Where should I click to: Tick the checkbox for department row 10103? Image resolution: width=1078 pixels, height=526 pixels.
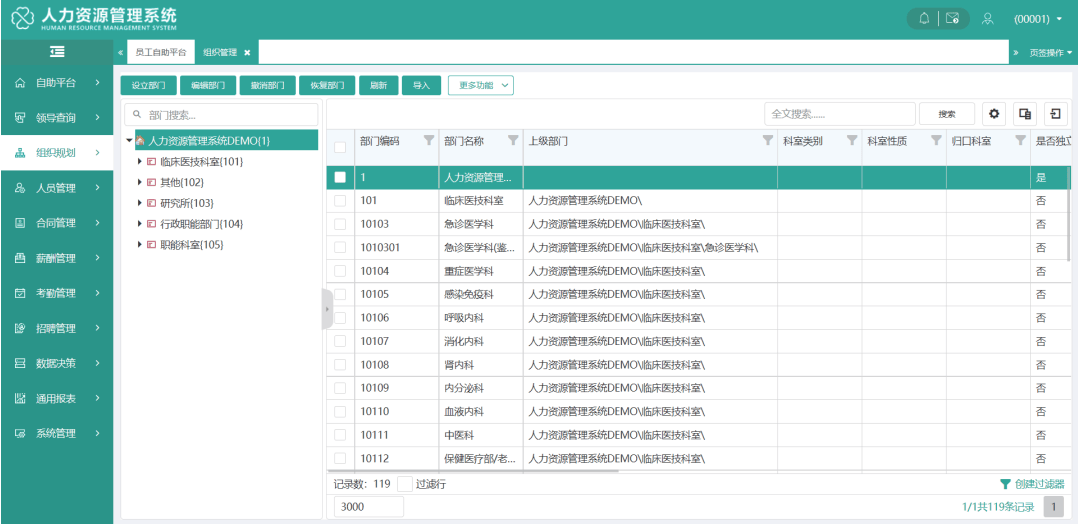tap(340, 224)
